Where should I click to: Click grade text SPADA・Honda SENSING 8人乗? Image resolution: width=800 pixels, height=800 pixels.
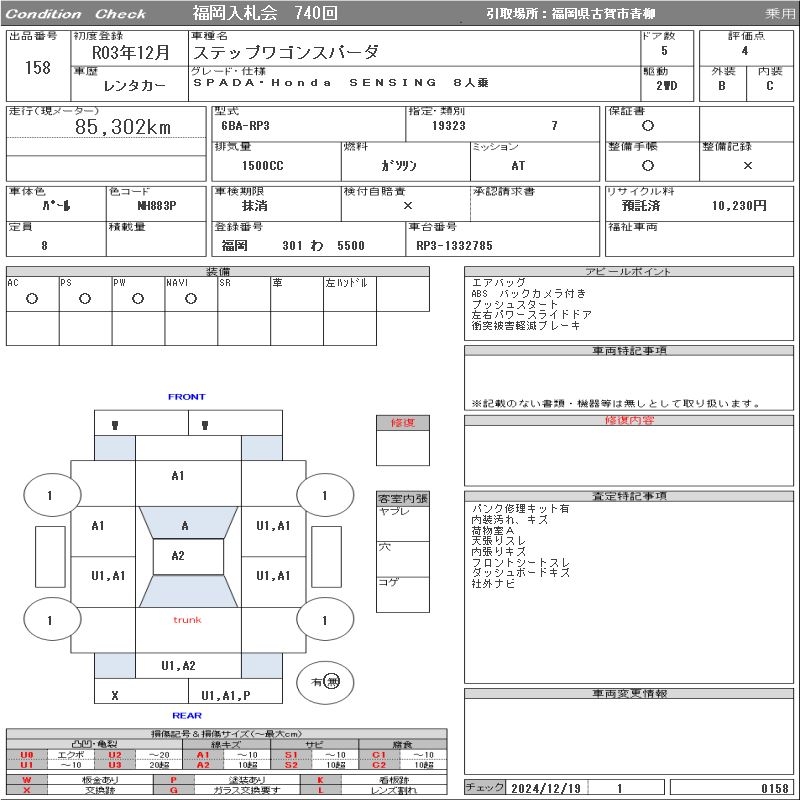340,83
